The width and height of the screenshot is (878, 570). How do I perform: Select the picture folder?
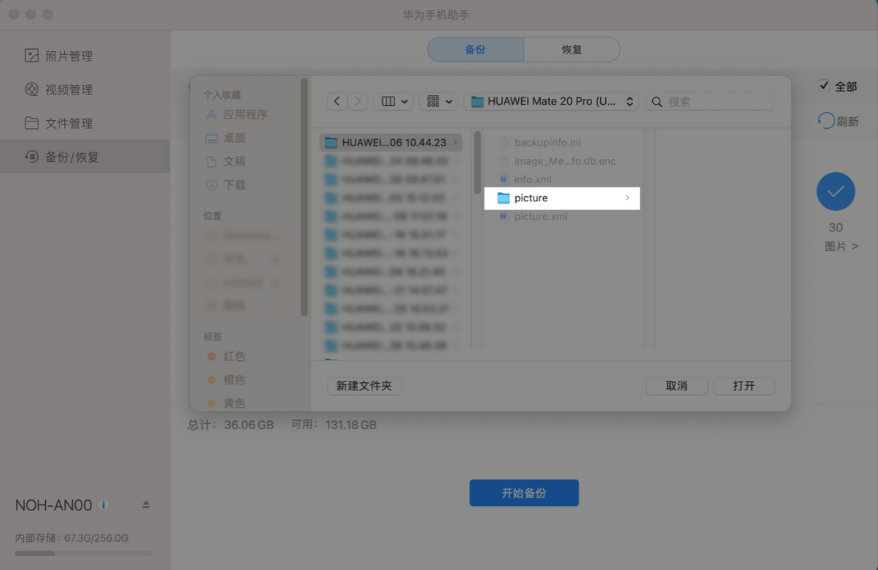point(562,198)
